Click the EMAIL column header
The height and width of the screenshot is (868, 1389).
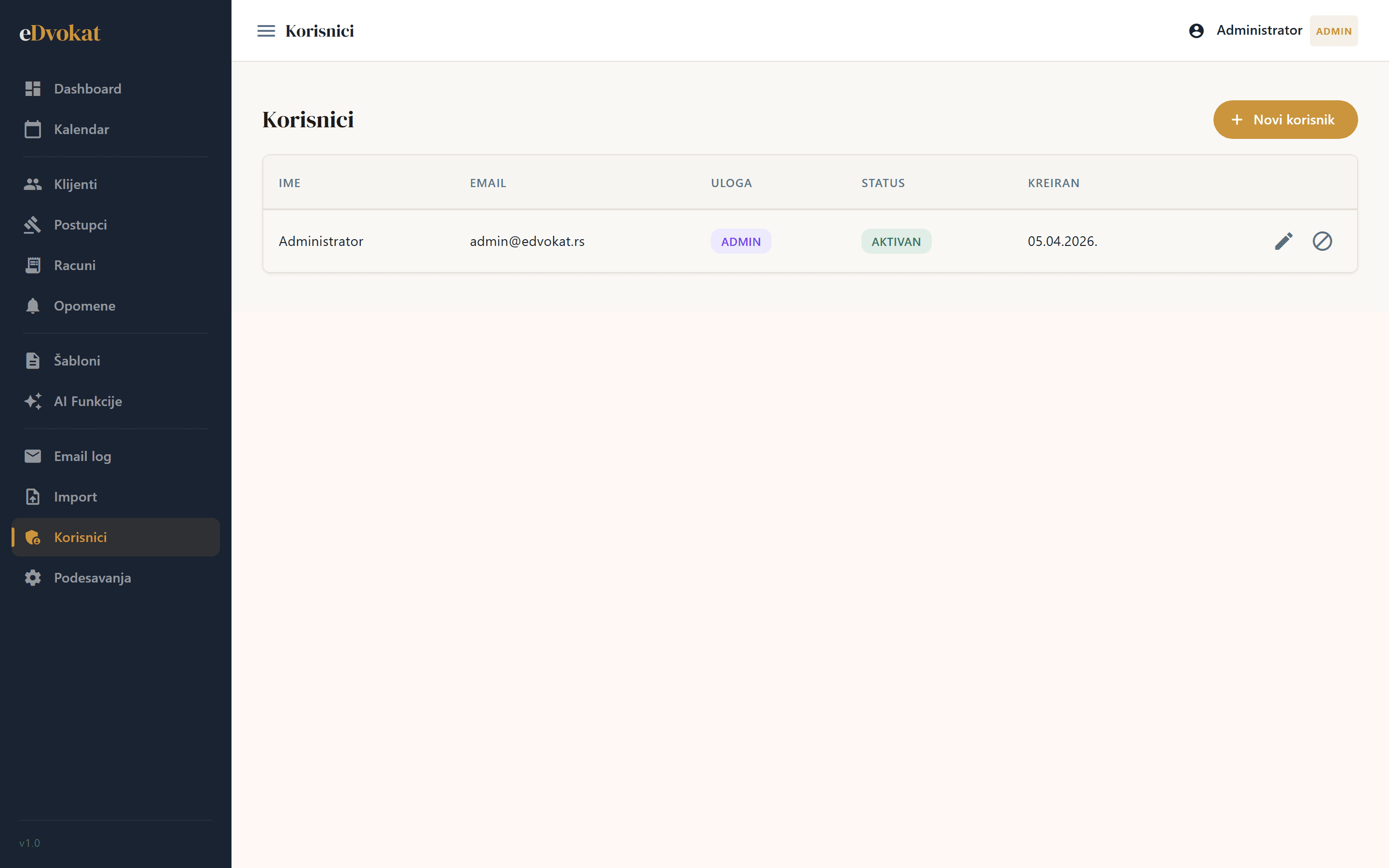(488, 183)
